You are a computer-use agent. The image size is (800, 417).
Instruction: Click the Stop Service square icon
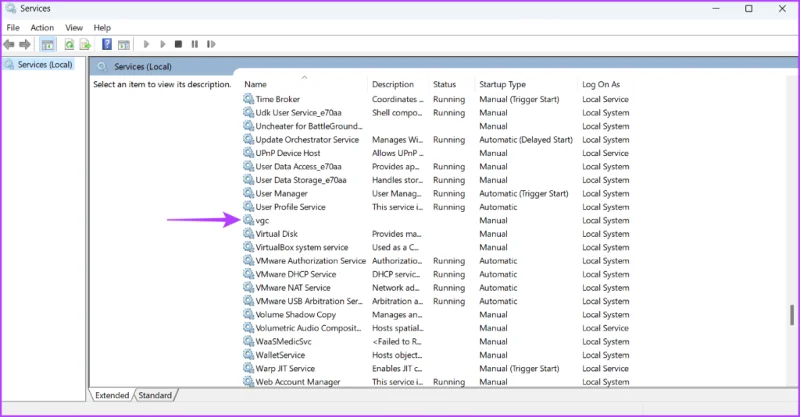pos(178,44)
